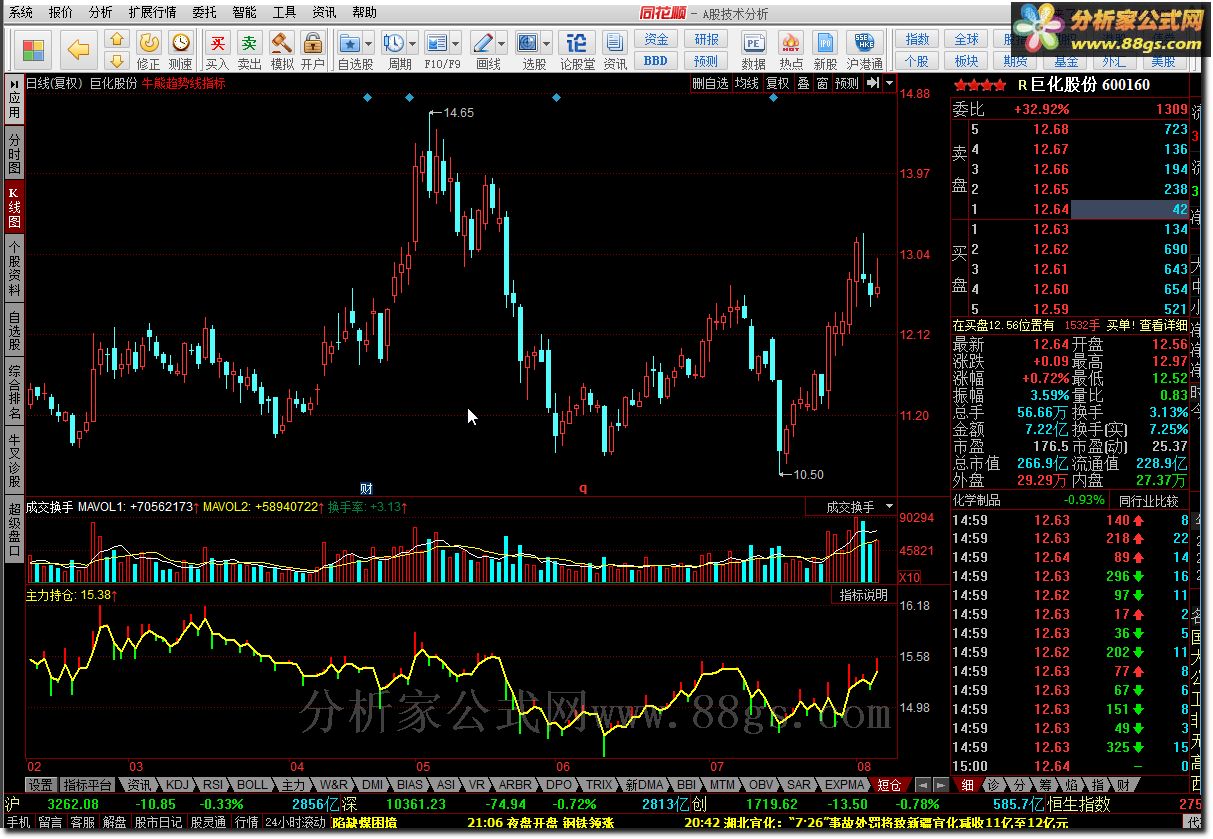Click the skip-to-end arrow icon above chart
Screen dimensions: 1213x839
click(873, 83)
